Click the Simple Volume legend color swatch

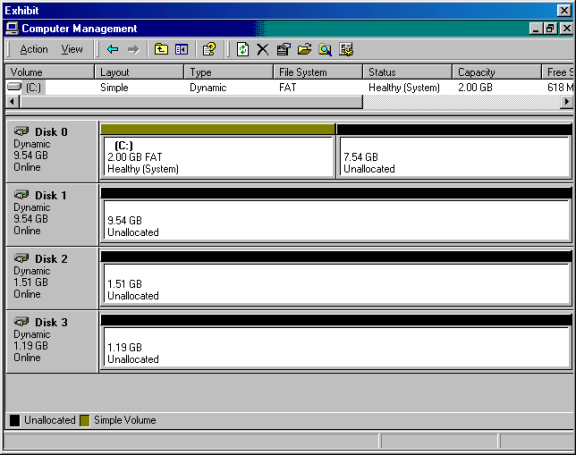coord(85,421)
